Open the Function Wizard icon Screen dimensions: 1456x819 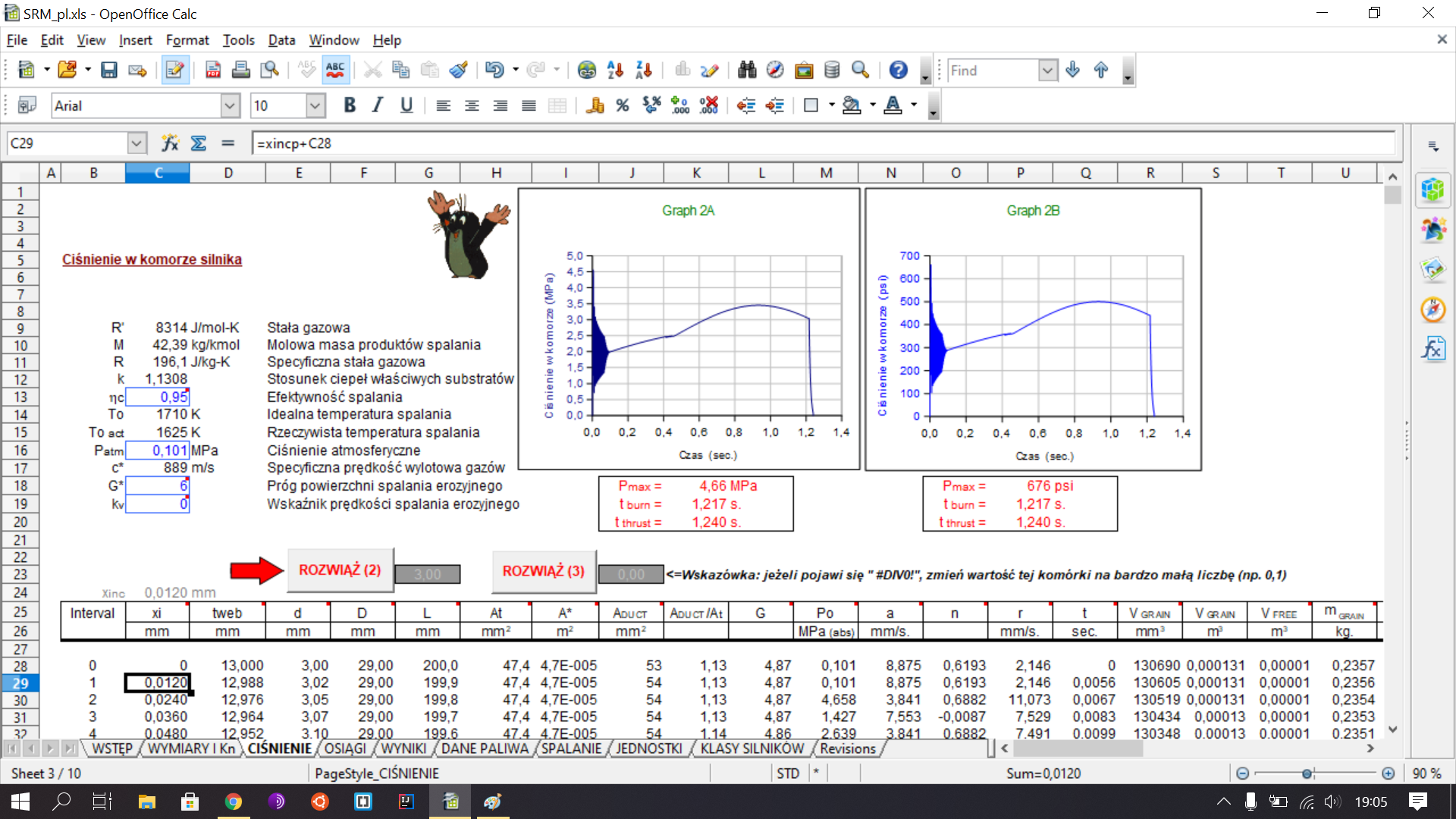pyautogui.click(x=170, y=143)
